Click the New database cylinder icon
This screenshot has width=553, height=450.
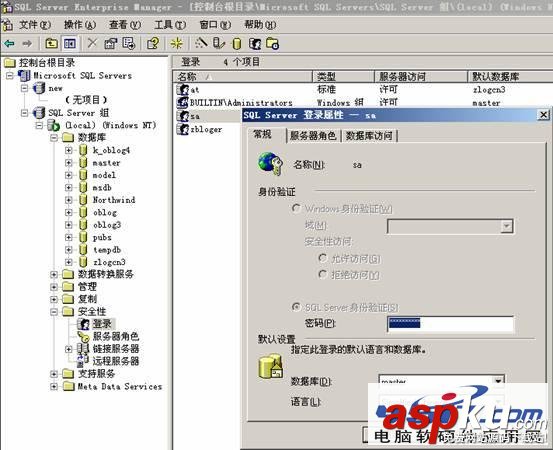pos(237,44)
